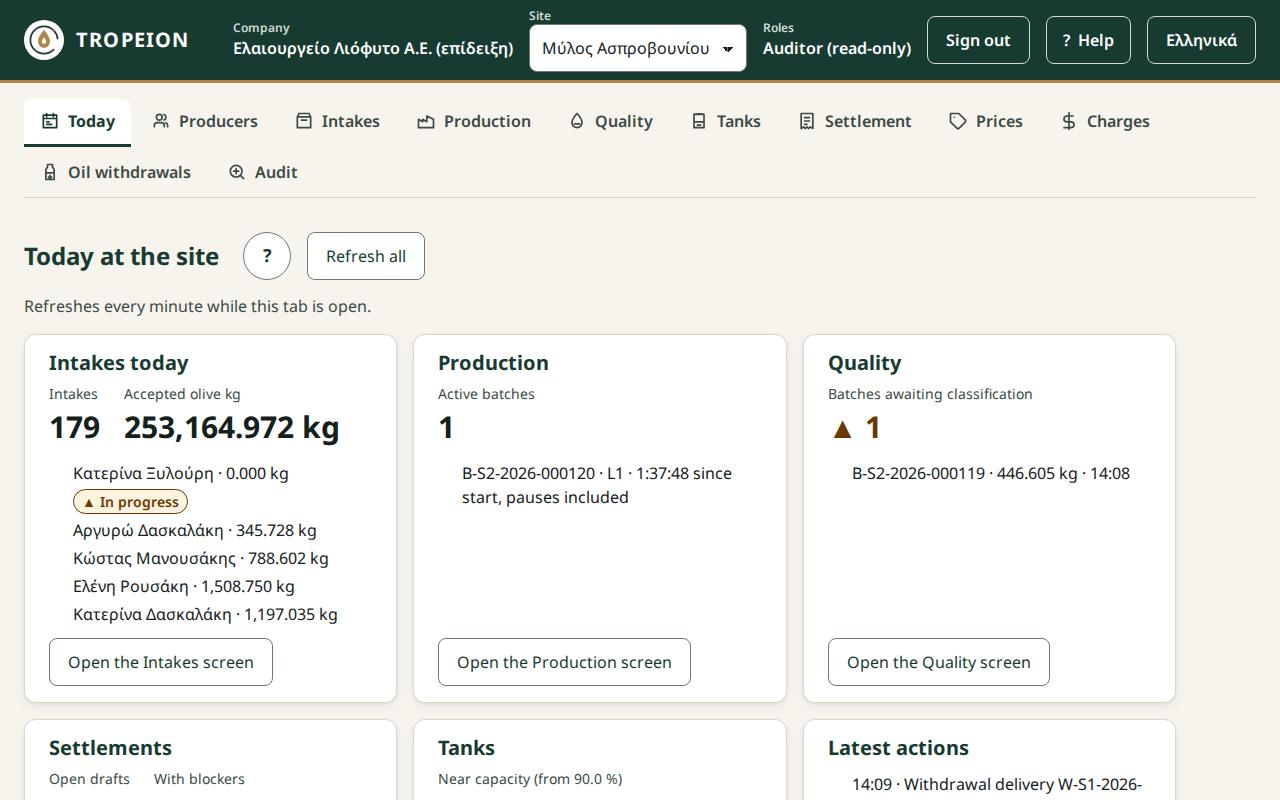Click the Today at the site heading
The height and width of the screenshot is (800, 1280).
[121, 256]
